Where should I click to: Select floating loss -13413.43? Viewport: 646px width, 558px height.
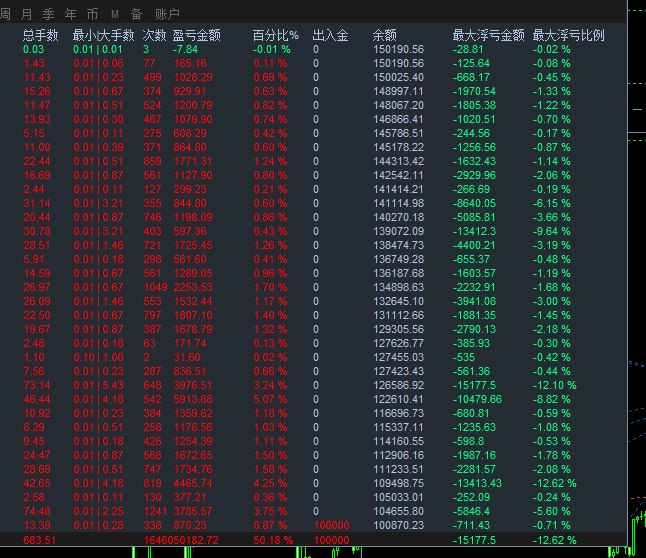(477, 484)
